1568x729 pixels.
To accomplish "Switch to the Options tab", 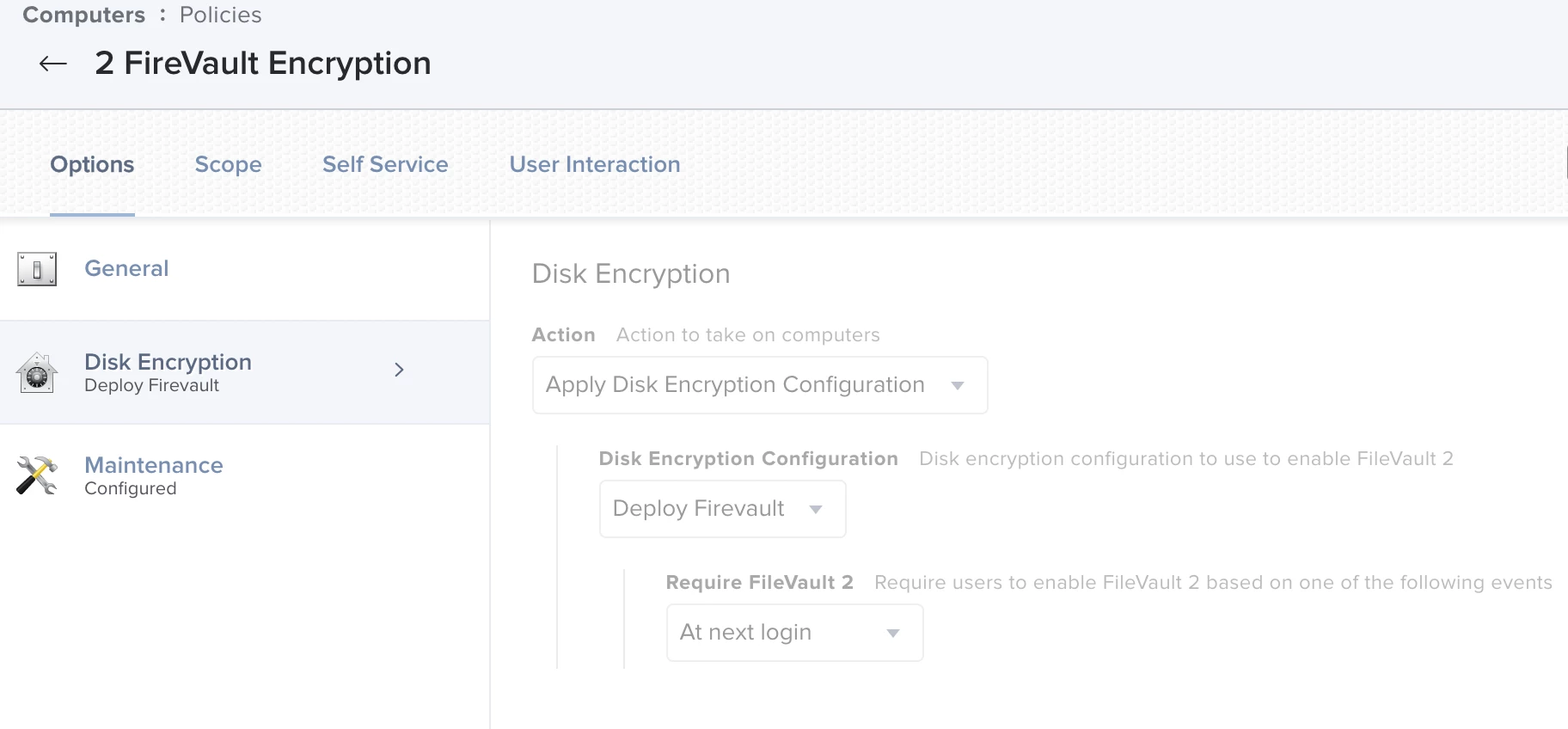I will coord(92,164).
